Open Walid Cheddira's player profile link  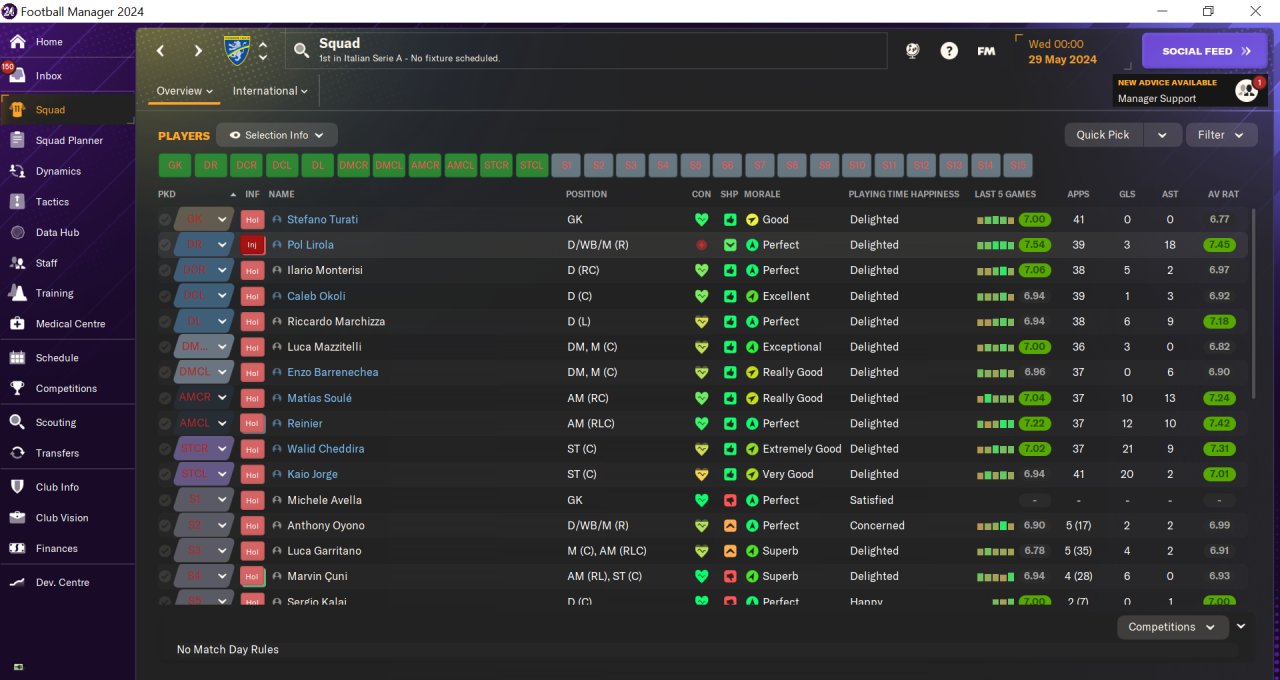tap(325, 449)
